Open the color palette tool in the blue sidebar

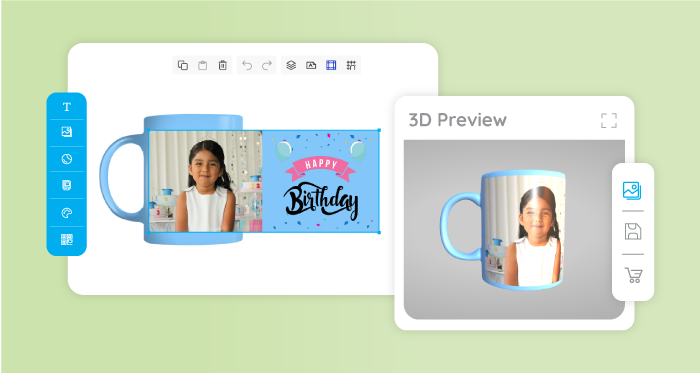point(67,213)
